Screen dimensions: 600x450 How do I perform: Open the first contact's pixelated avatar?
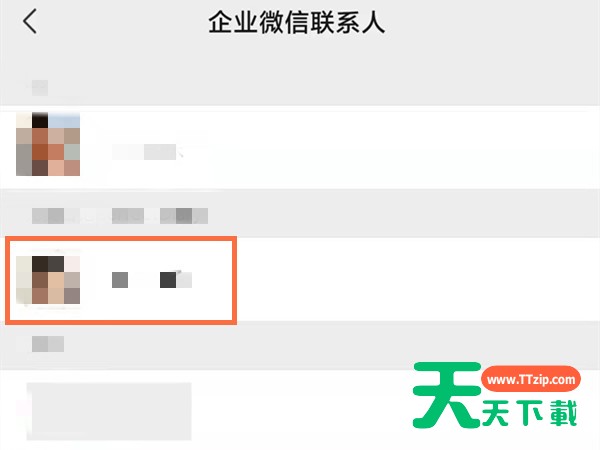[x=48, y=144]
